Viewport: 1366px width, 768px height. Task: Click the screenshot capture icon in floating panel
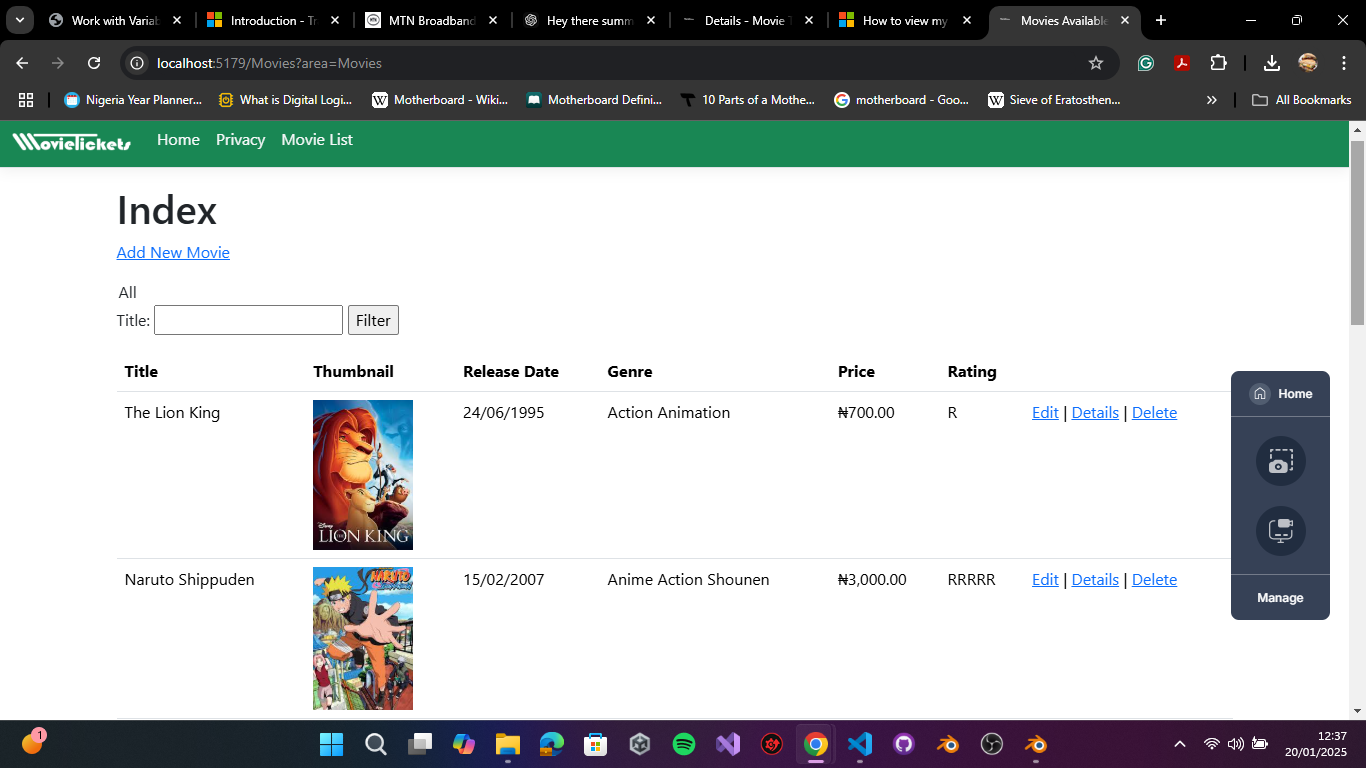pyautogui.click(x=1281, y=461)
